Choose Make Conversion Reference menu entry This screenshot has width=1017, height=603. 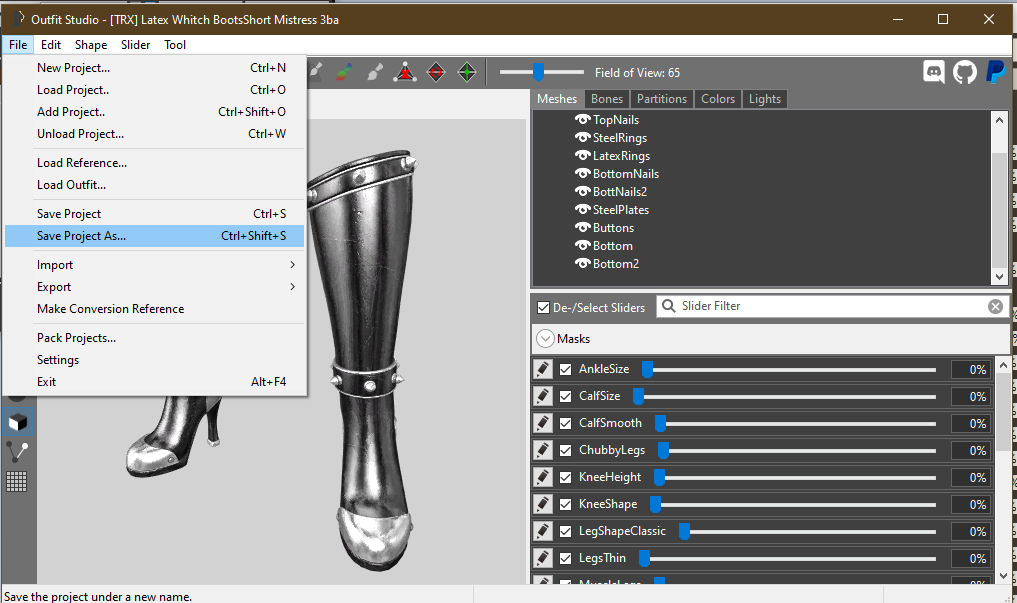pos(154,309)
